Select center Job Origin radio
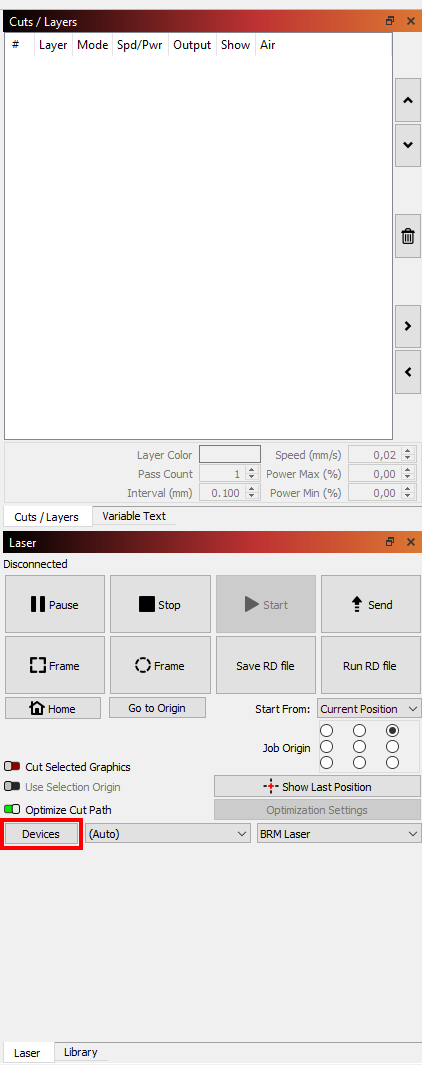 click(359, 746)
